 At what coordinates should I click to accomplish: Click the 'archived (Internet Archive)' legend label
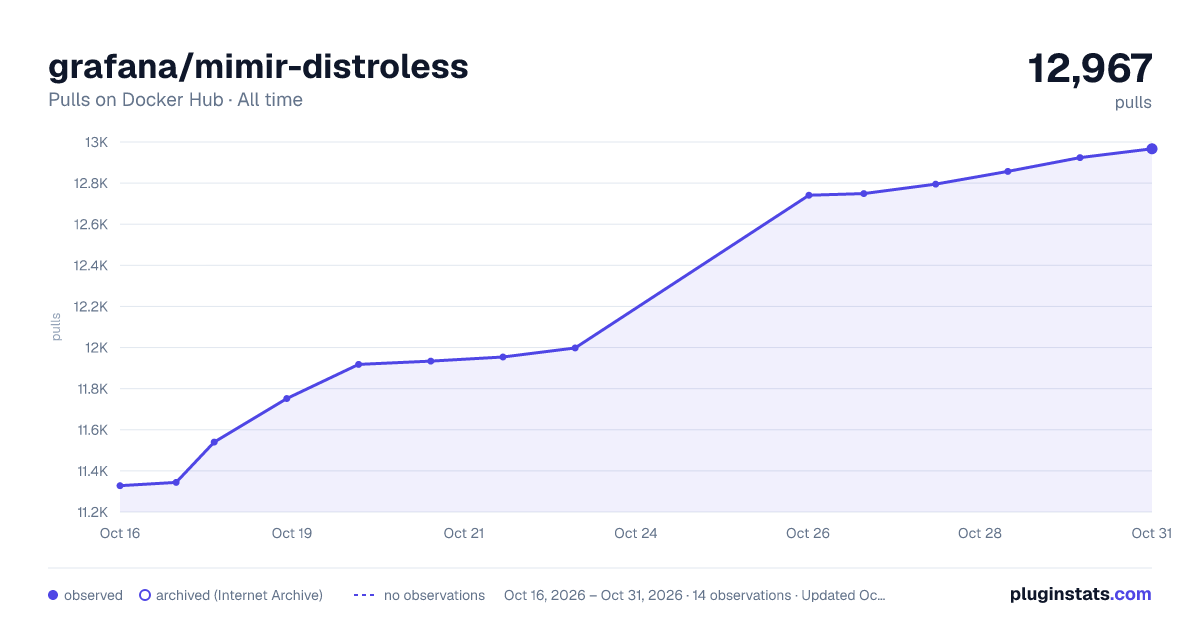pyautogui.click(x=239, y=595)
